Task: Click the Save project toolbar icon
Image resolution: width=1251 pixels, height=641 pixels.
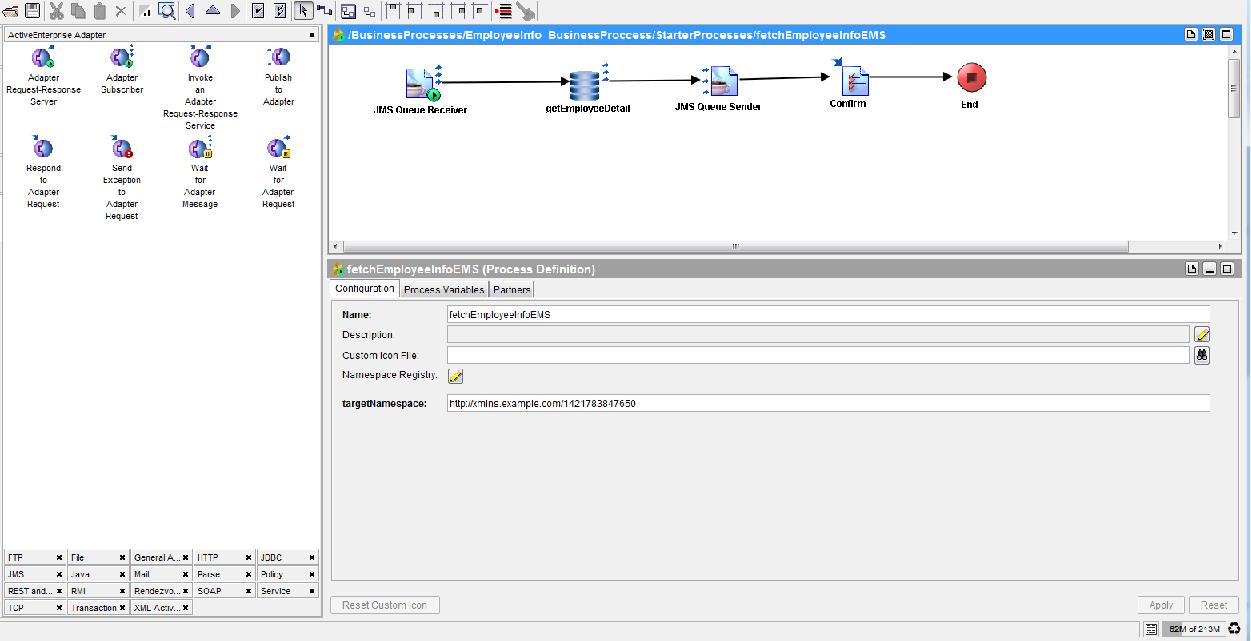Action: tap(32, 11)
